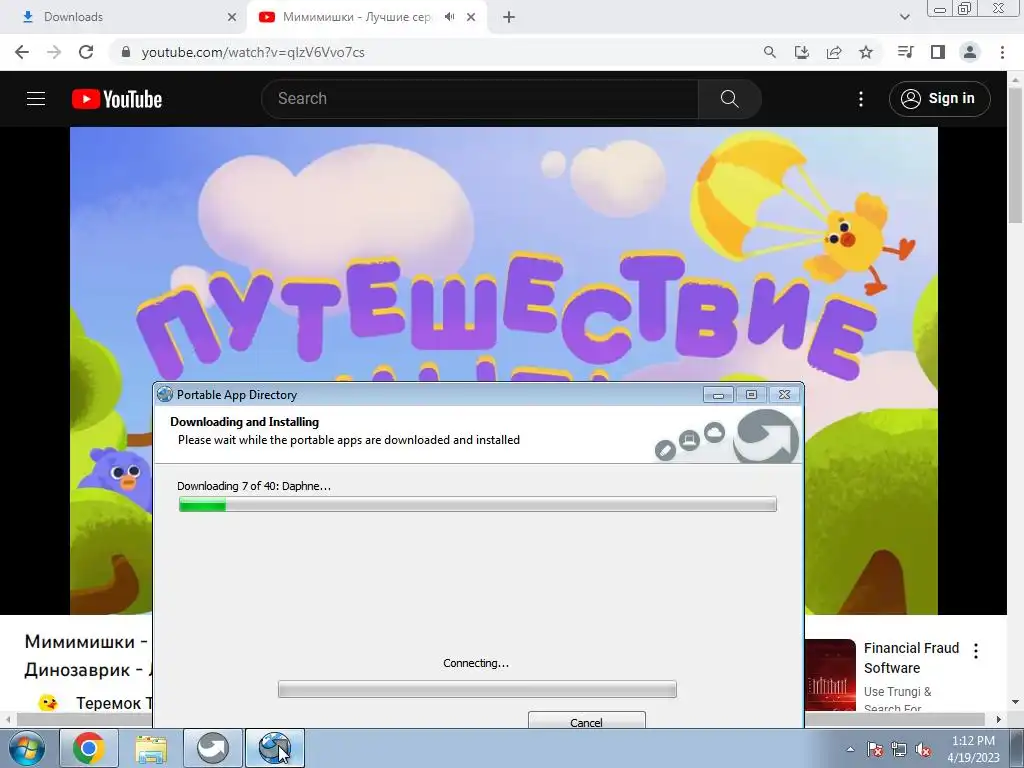The width and height of the screenshot is (1024, 768).
Task: Toggle the Chrome side panel icon
Action: 938,52
